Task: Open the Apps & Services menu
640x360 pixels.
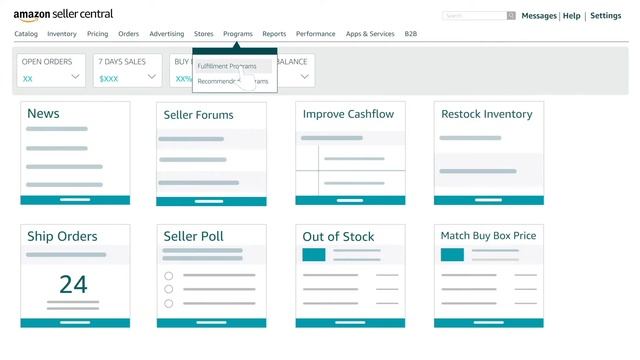Action: click(x=370, y=34)
